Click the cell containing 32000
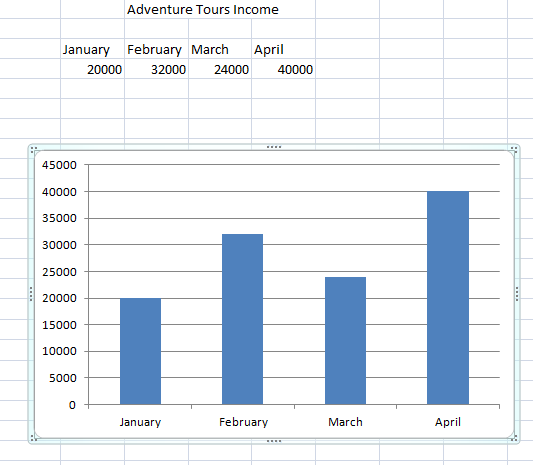Image resolution: width=533 pixels, height=465 pixels. pyautogui.click(x=156, y=69)
